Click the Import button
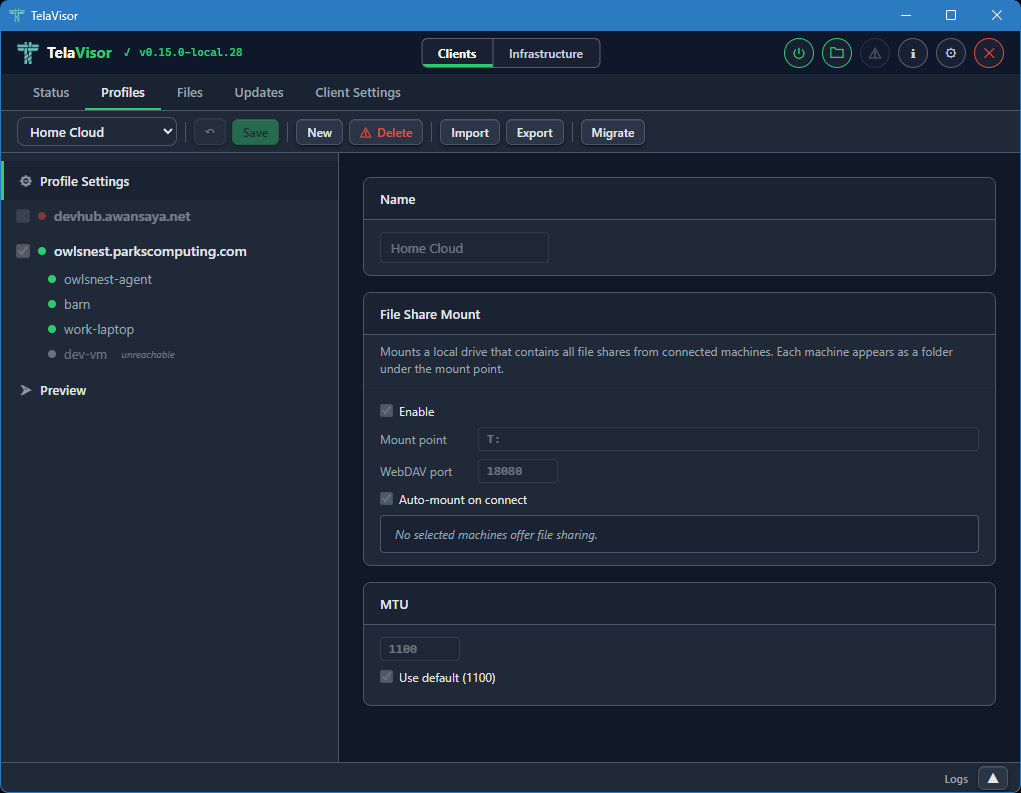The image size is (1021, 793). (x=469, y=132)
